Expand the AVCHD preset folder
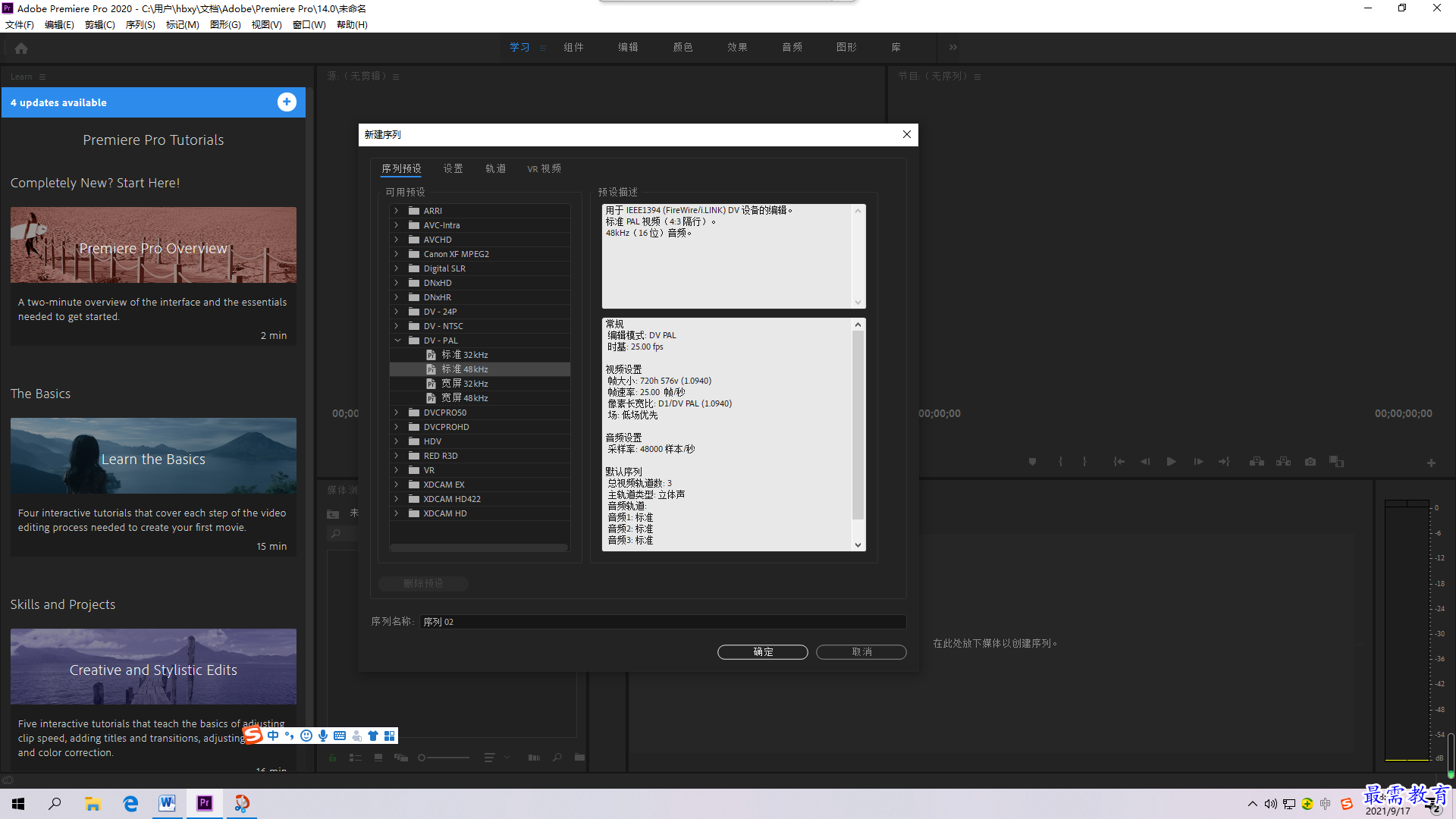Image resolution: width=1456 pixels, height=819 pixels. click(x=396, y=240)
